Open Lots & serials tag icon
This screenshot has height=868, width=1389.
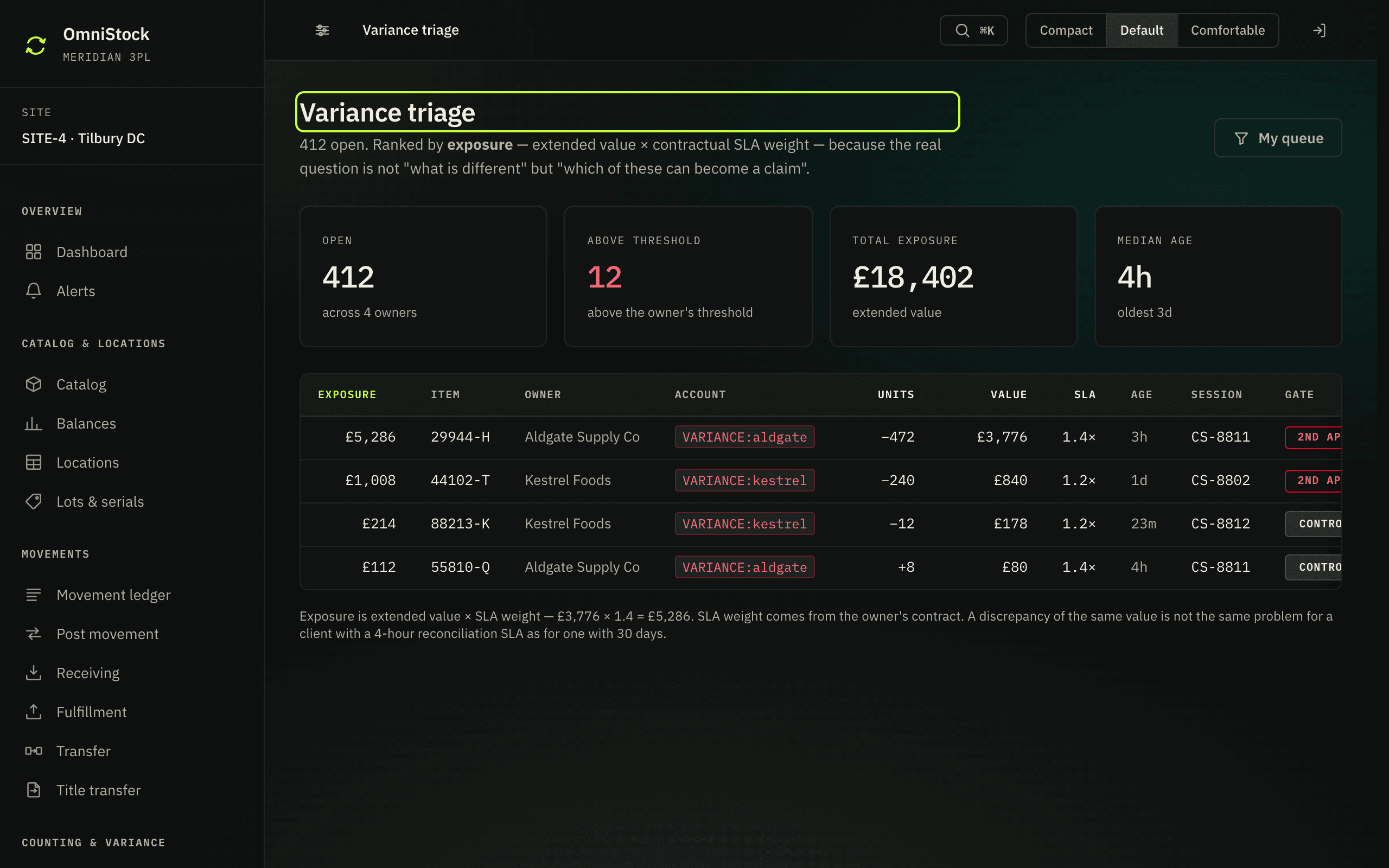pos(34,501)
